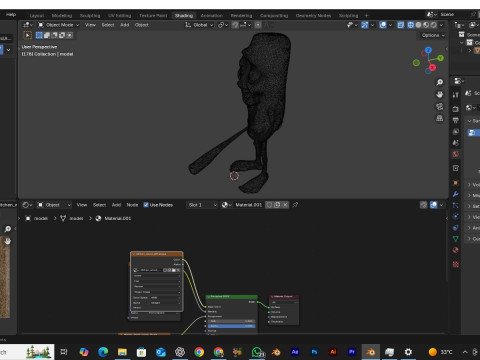Switch to wireframe viewport shading
This screenshot has width=480, height=360.
[x=411, y=25]
